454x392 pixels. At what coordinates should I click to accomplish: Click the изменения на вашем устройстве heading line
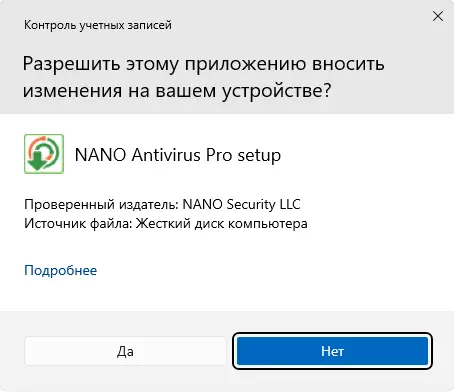177,91
